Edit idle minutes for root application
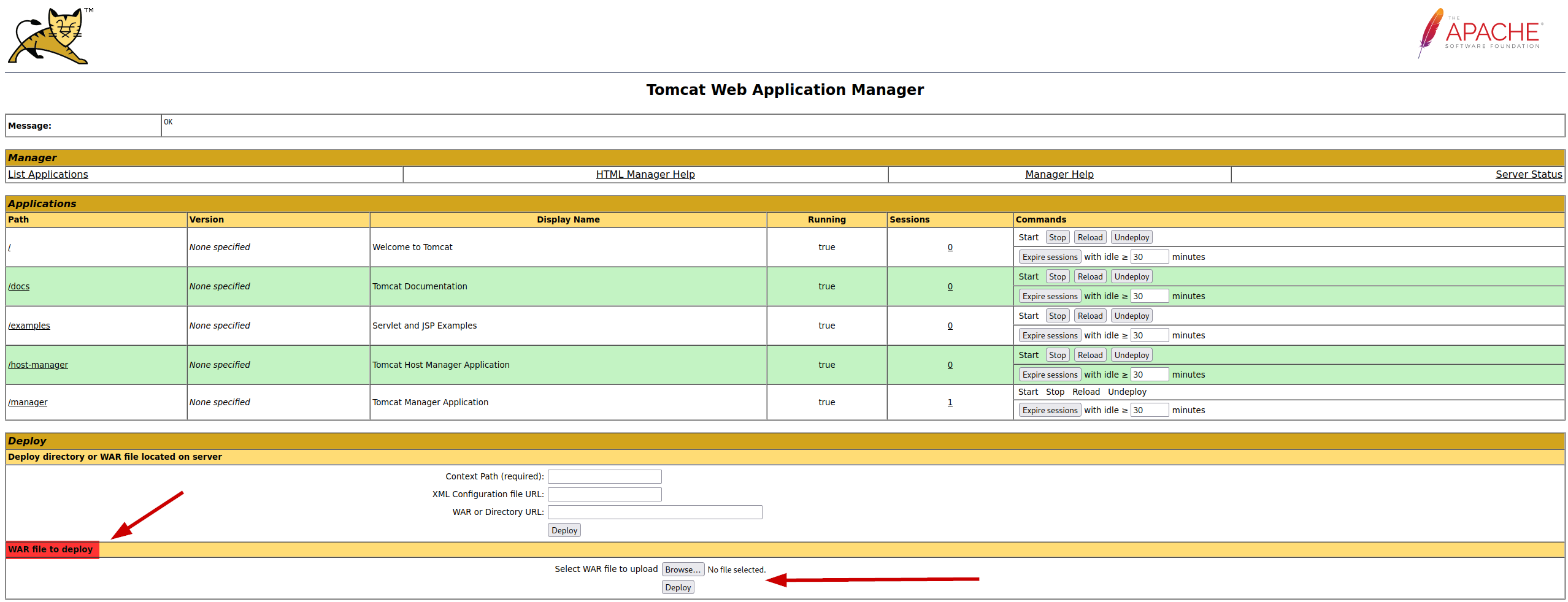This screenshot has height=602, width=1568. [1150, 257]
